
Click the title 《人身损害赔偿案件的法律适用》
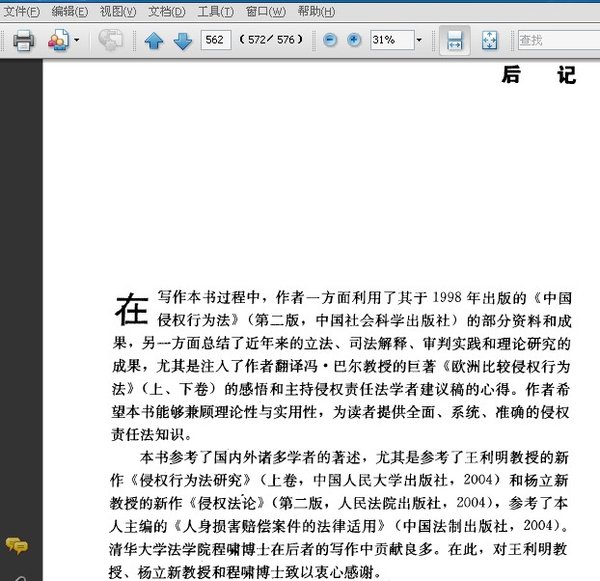click(x=279, y=526)
